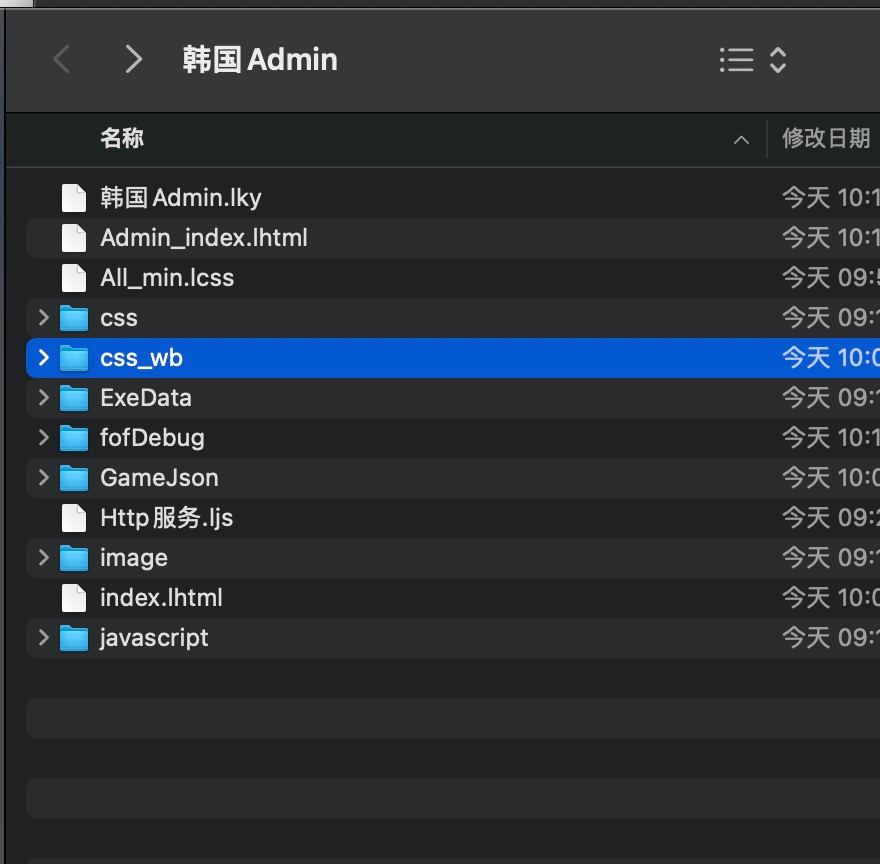Expand the javascript folder chevron
Screen dimensions: 880x864
tap(44, 637)
